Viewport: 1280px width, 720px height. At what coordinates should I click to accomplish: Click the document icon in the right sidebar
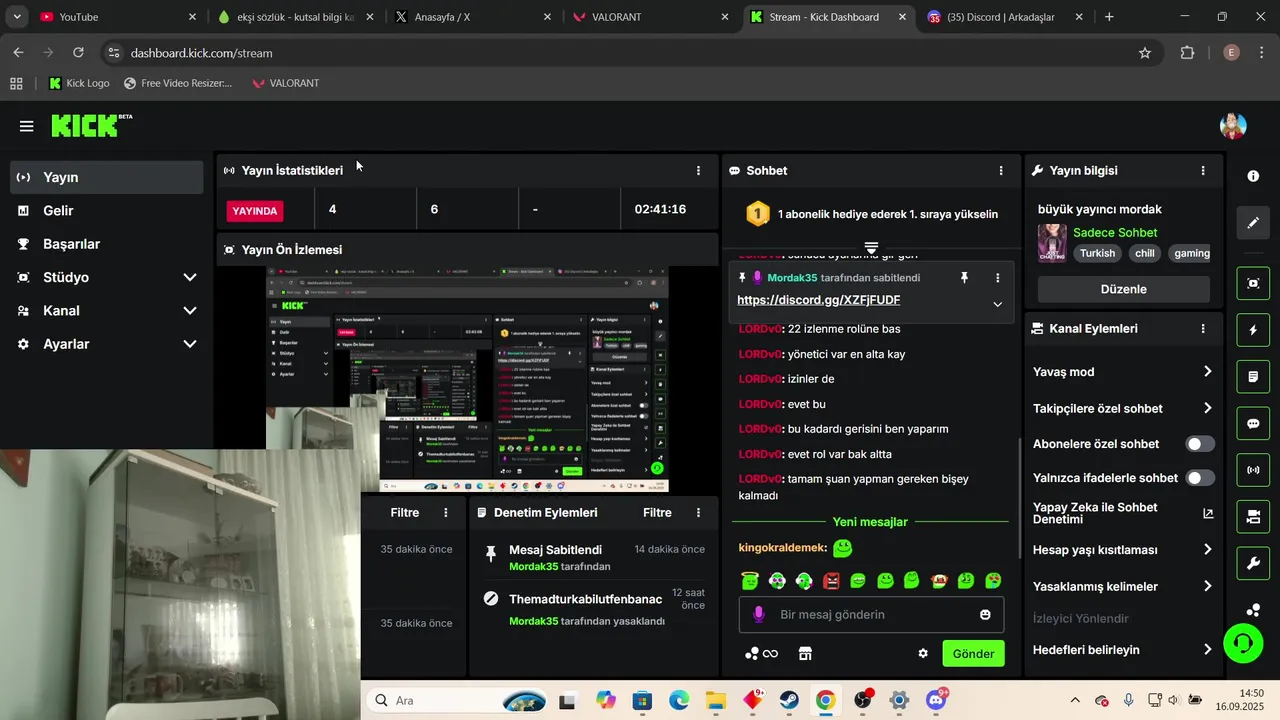click(1253, 377)
